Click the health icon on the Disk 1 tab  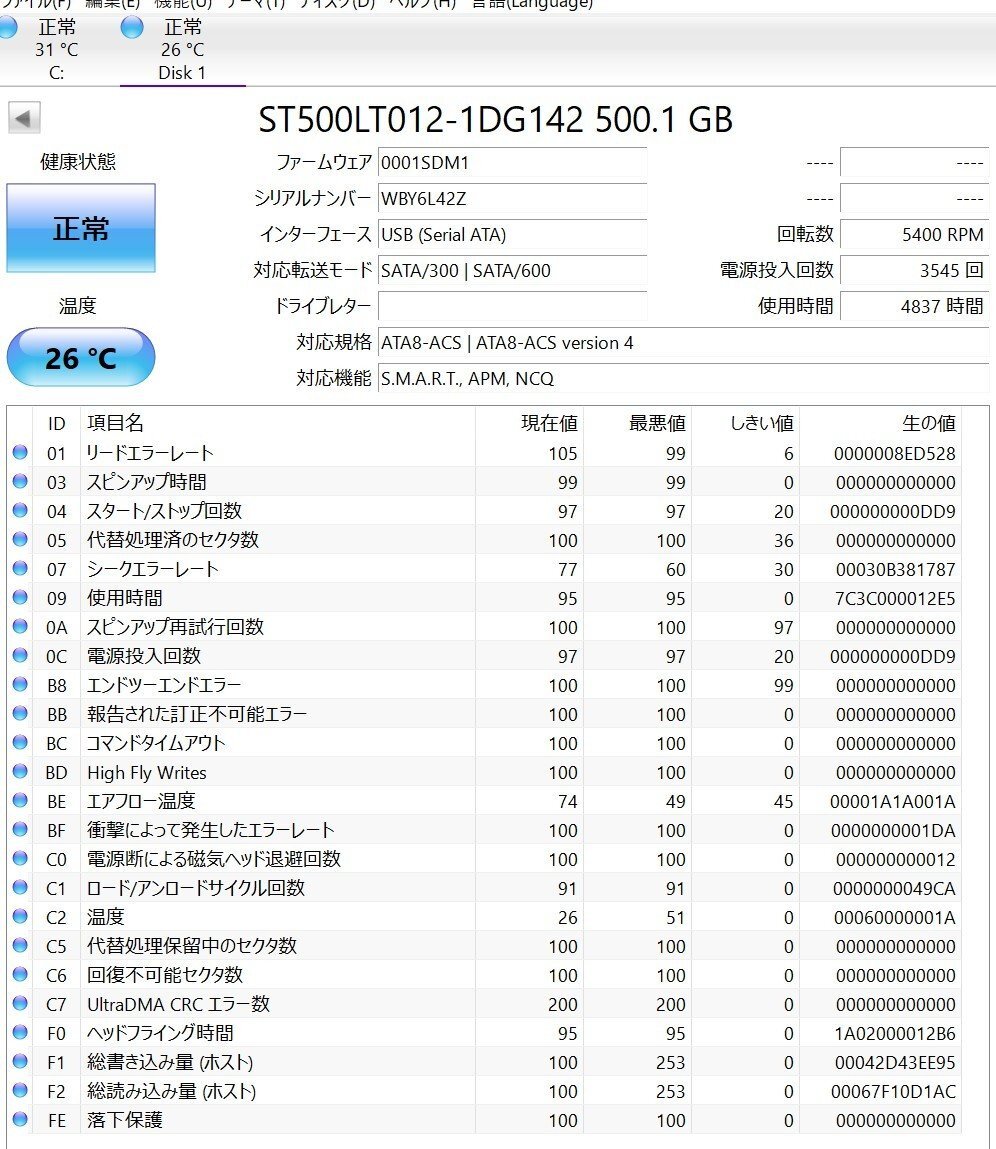click(x=132, y=29)
